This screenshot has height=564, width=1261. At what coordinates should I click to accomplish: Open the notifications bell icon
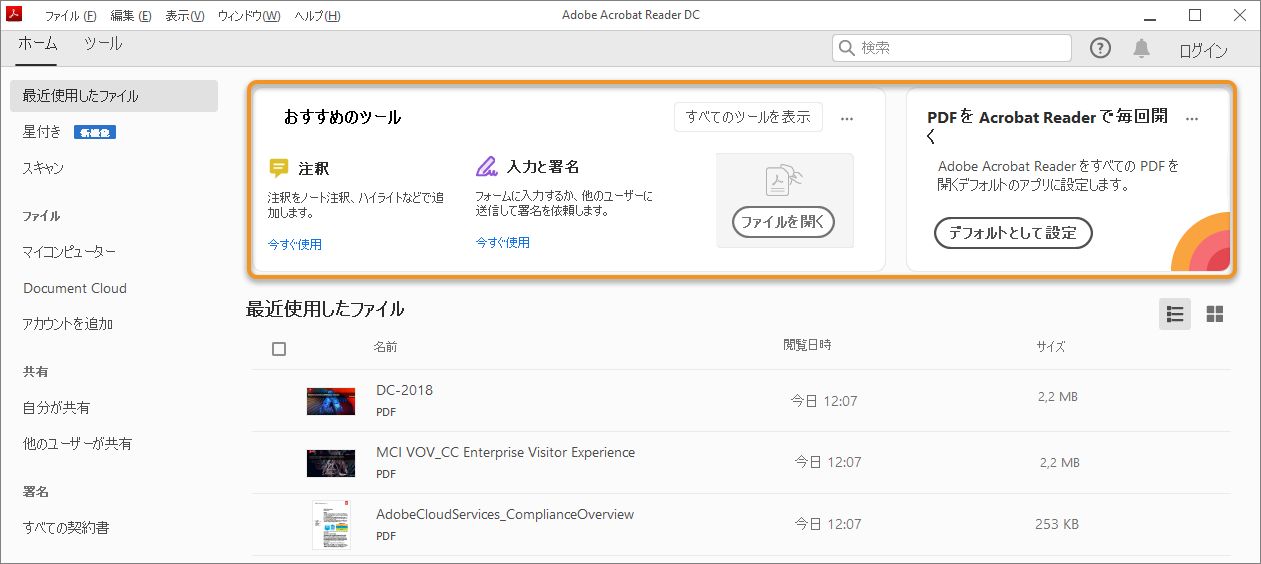pos(1141,48)
